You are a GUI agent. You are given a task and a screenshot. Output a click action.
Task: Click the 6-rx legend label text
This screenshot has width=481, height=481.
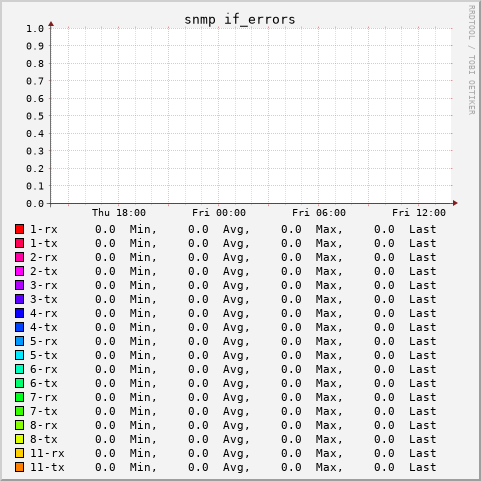[x=44, y=369]
